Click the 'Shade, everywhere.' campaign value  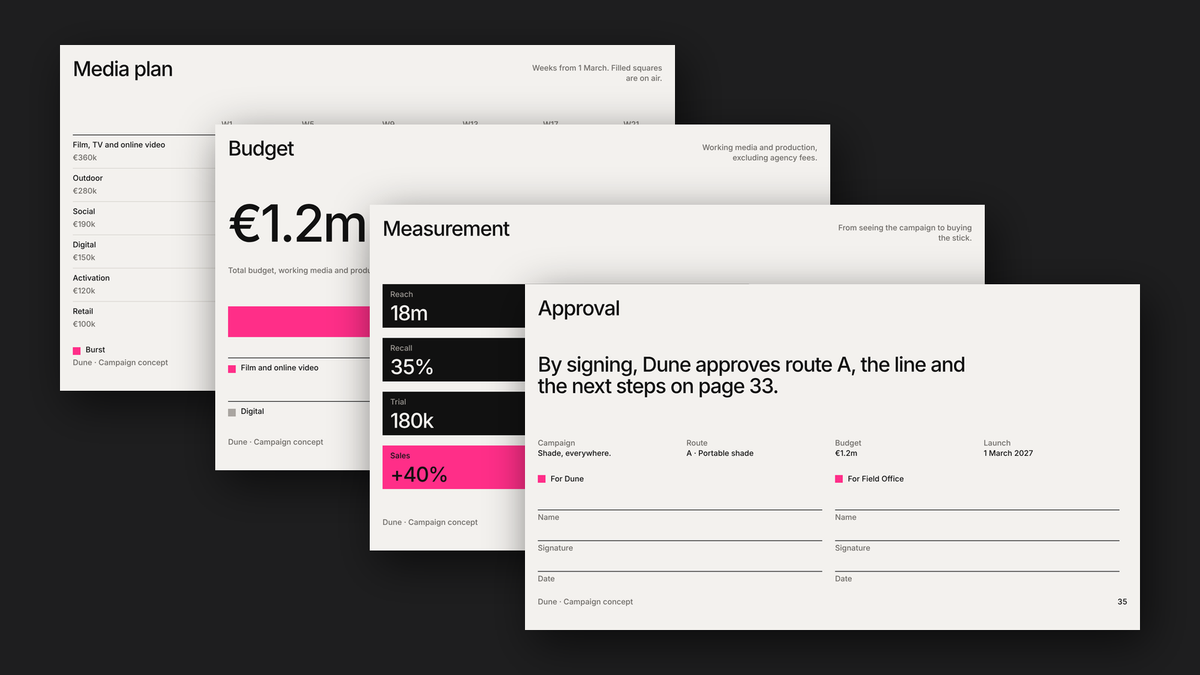point(574,453)
